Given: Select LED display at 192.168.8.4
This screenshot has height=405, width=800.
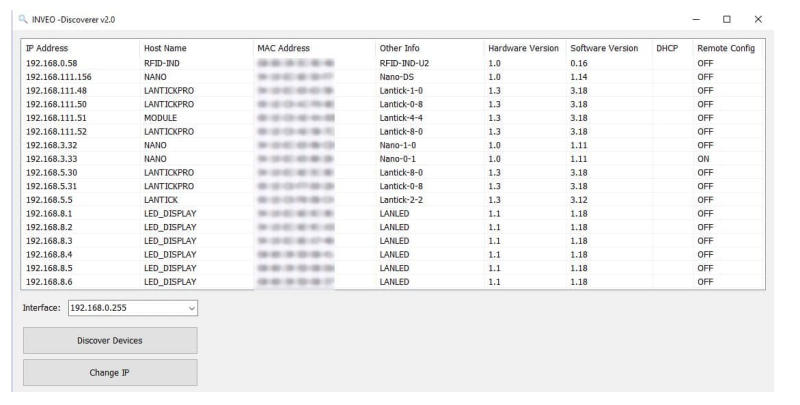Looking at the screenshot, I should [393, 255].
